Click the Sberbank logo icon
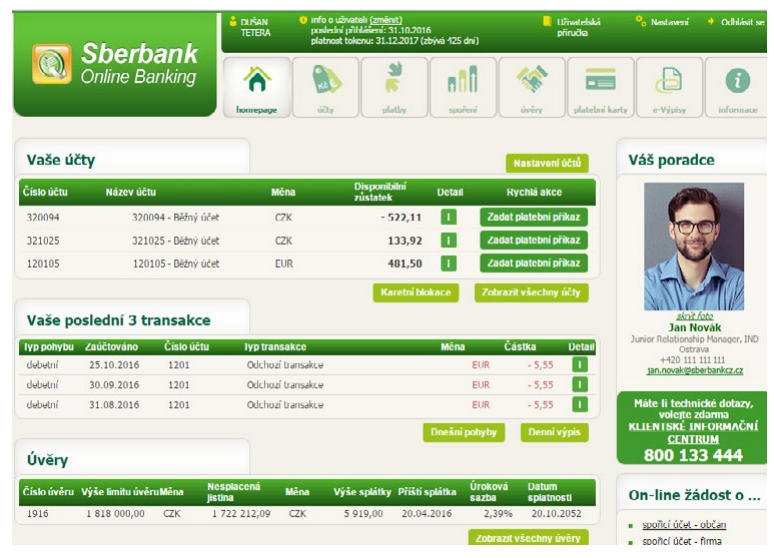Screen dimensions: 774x558 pos(52,64)
